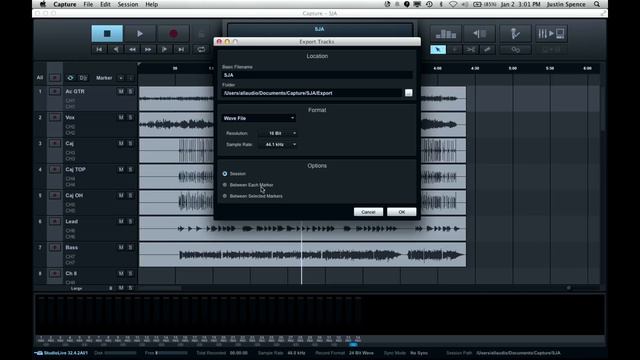Click the Marker label in track header
Screen dimensions: 640x360
(x=104, y=78)
